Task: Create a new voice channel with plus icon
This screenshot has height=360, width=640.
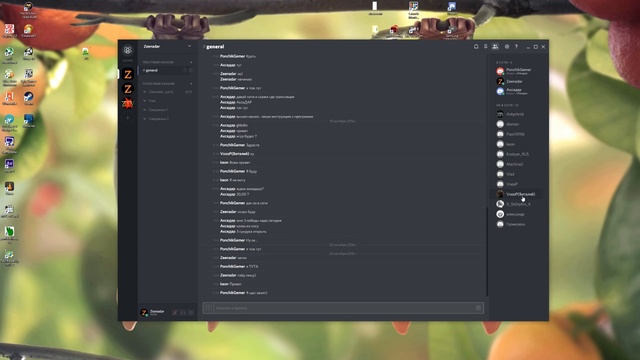Action: [x=191, y=84]
